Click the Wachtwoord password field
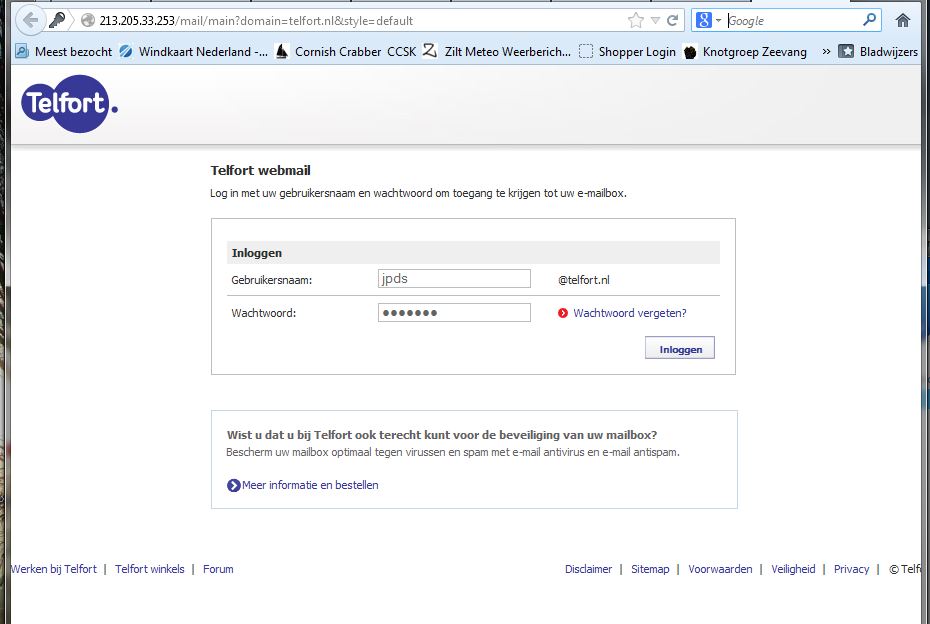This screenshot has height=624, width=930. pos(454,313)
